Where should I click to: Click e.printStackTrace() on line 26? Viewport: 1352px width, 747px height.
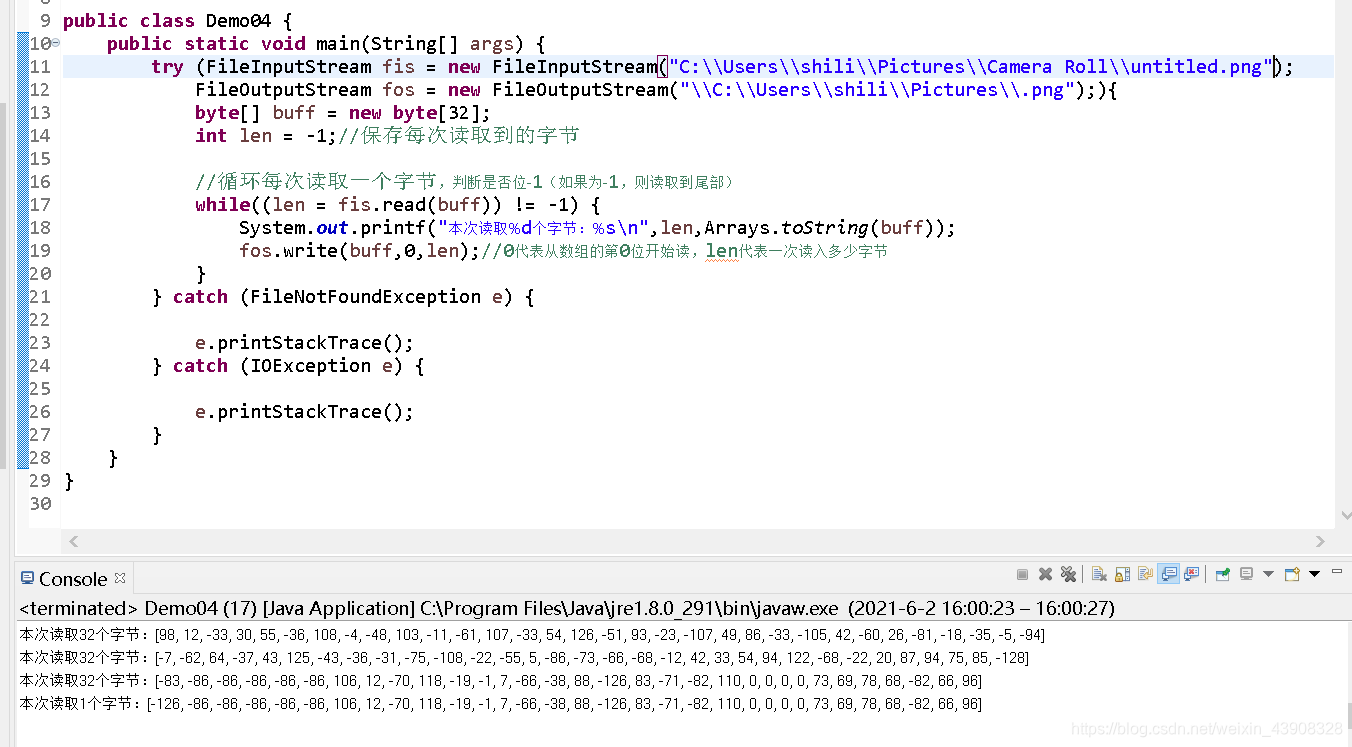(x=304, y=412)
